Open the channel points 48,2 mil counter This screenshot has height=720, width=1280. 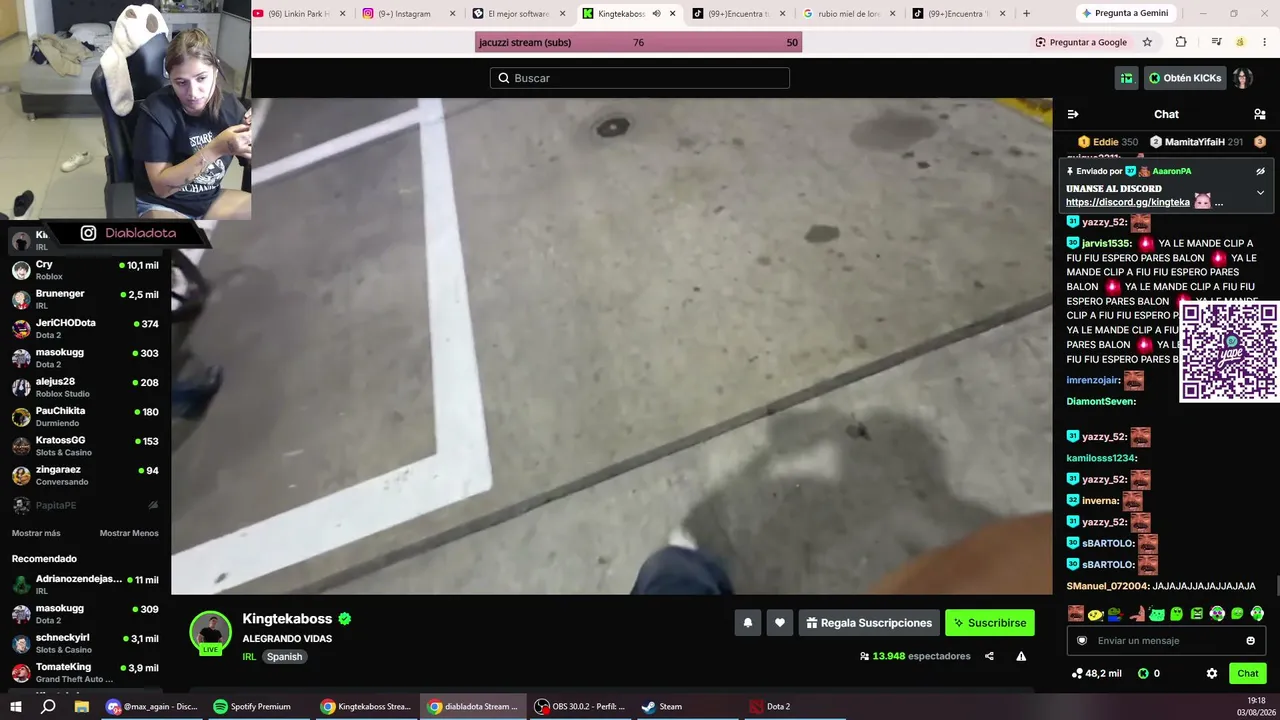point(1097,673)
